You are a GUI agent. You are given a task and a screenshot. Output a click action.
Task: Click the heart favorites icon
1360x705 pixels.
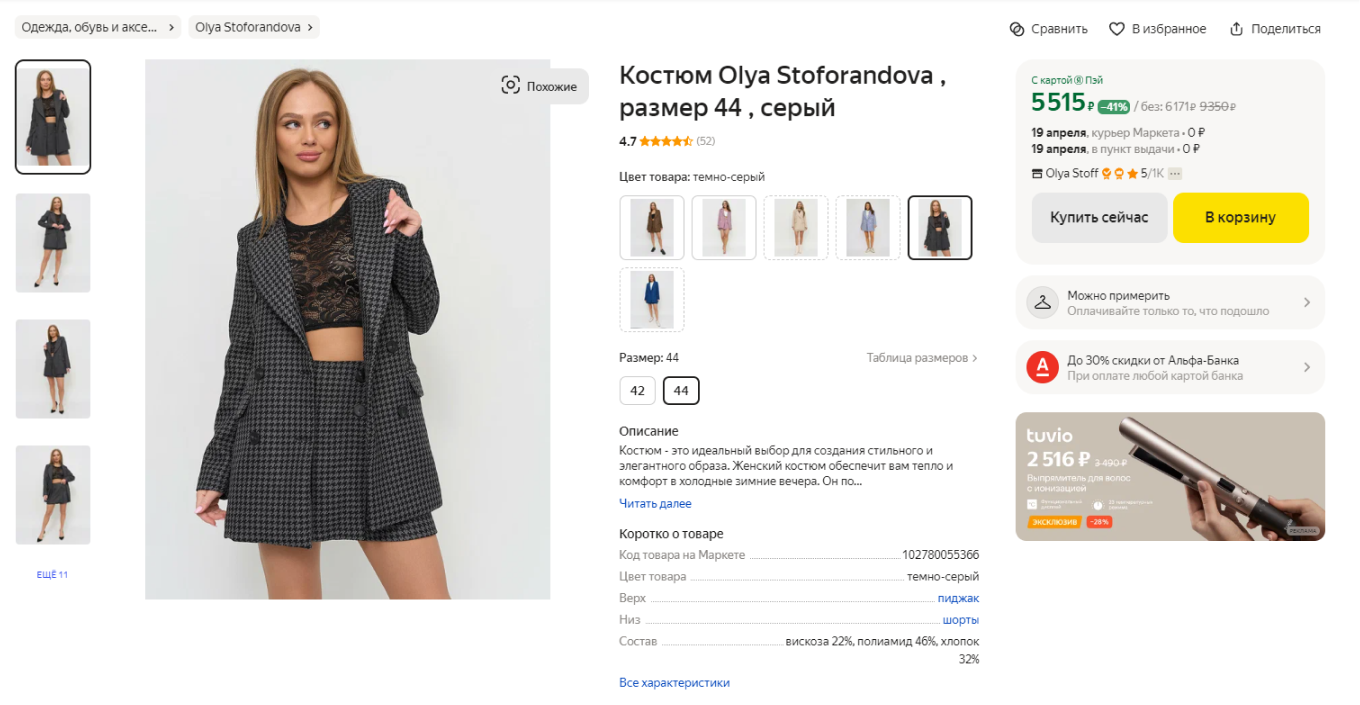click(x=1117, y=29)
